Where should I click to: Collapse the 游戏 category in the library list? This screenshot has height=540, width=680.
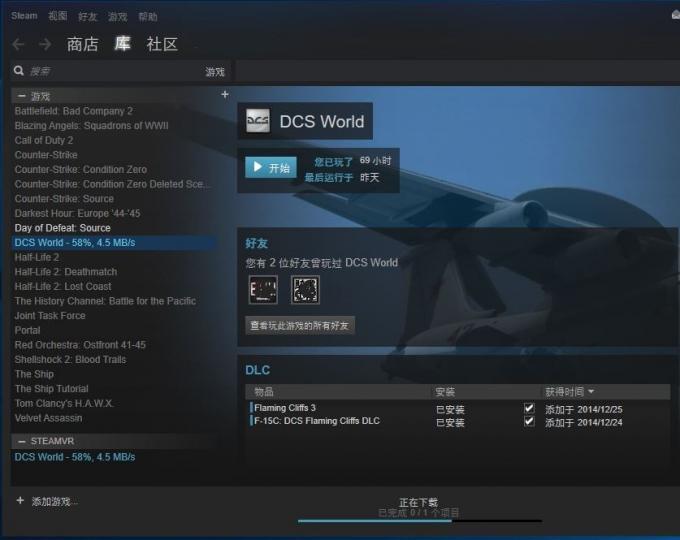21,96
